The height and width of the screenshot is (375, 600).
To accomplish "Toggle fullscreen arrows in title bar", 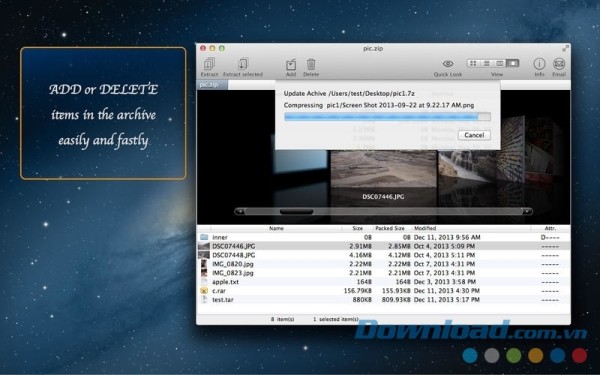I will (x=565, y=48).
